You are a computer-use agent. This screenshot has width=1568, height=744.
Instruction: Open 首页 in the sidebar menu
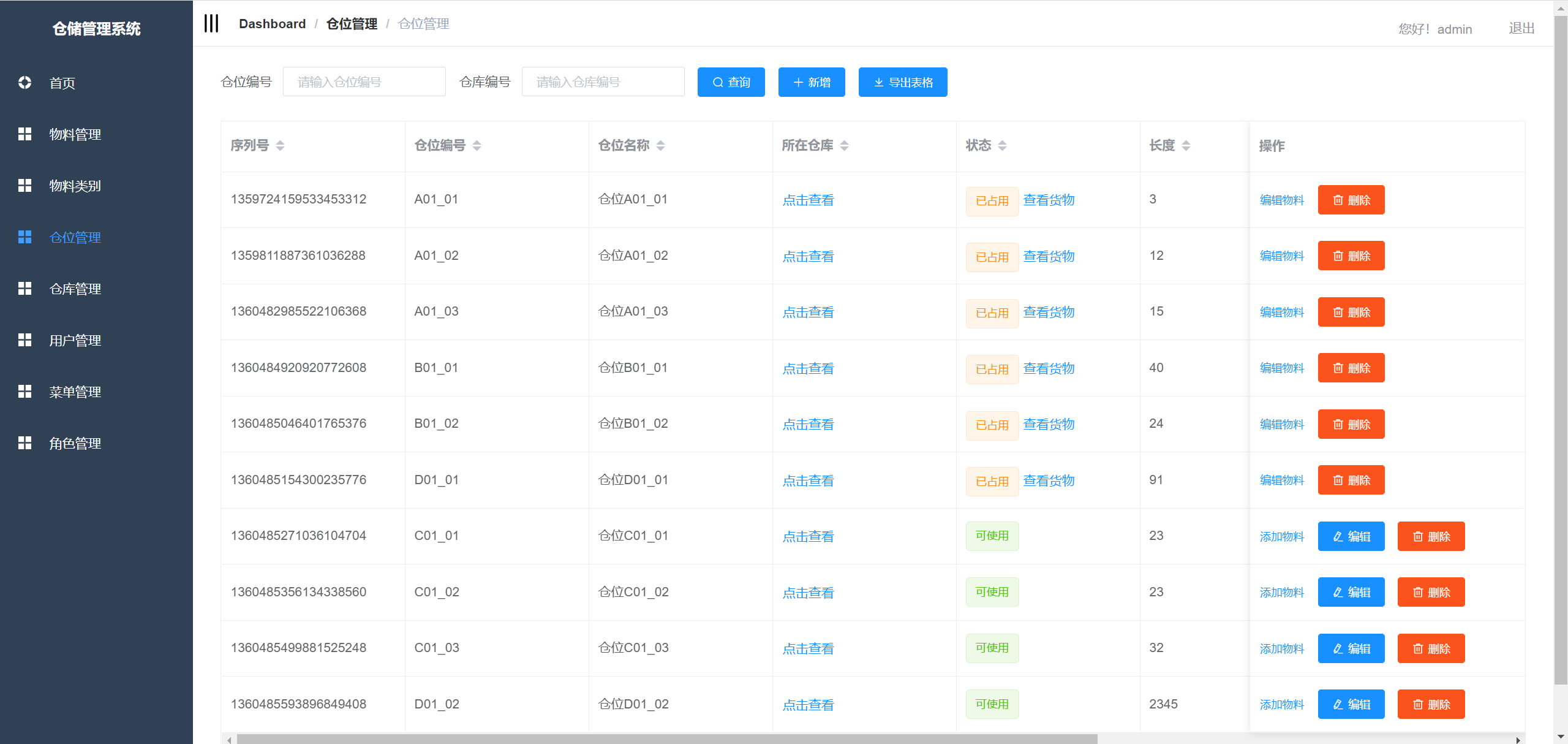96,83
